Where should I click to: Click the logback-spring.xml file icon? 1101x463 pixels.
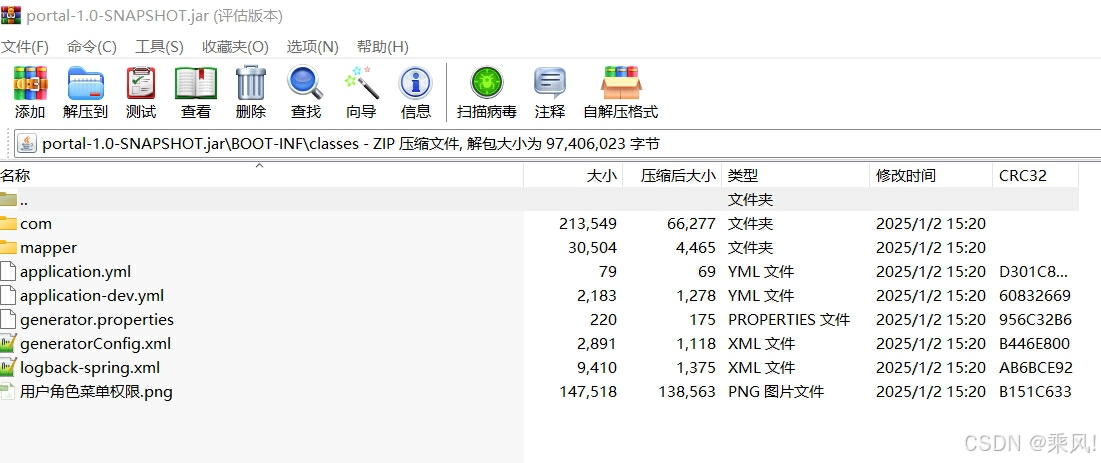point(8,367)
